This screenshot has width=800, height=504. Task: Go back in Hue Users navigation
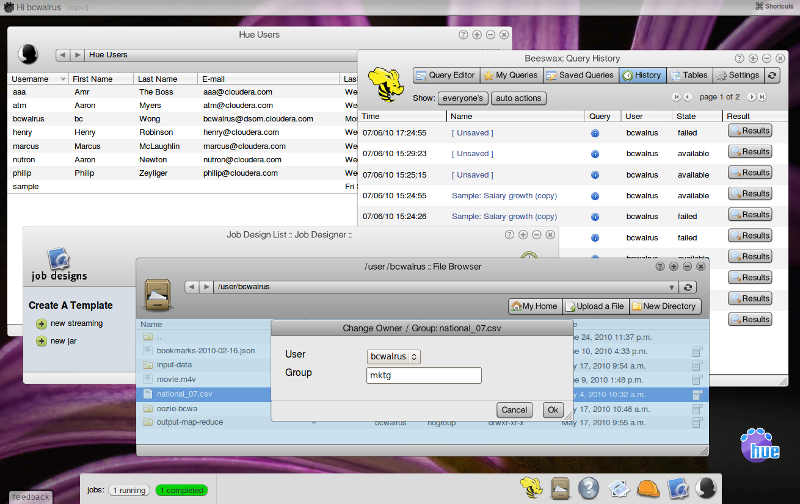click(62, 55)
